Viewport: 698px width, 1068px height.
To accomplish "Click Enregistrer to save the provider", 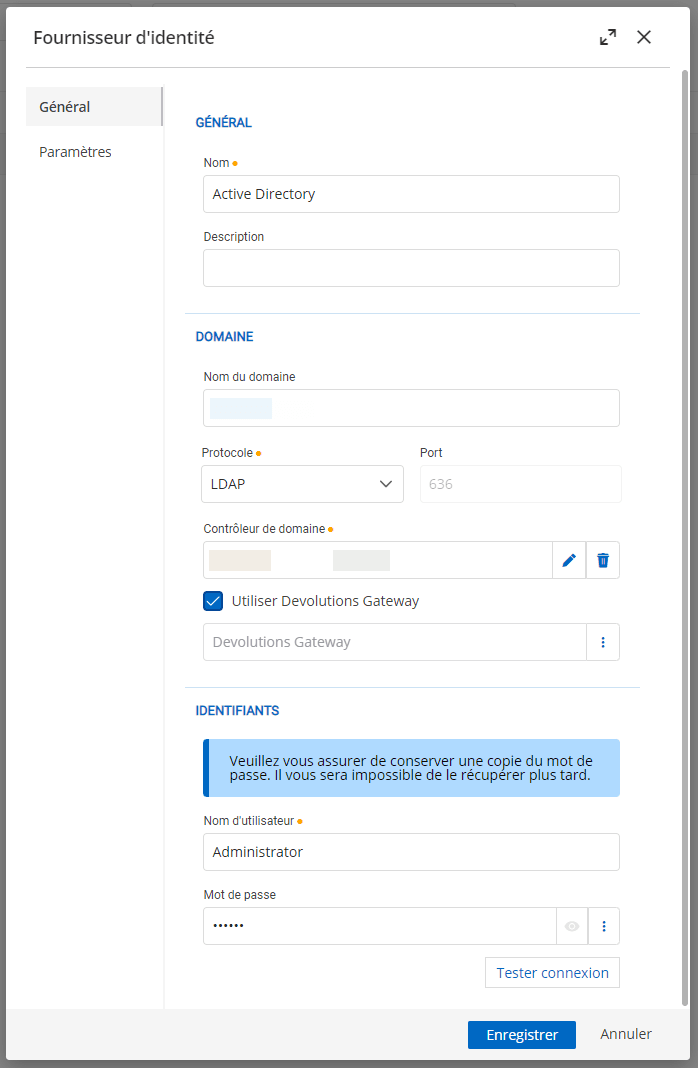I will click(521, 1035).
